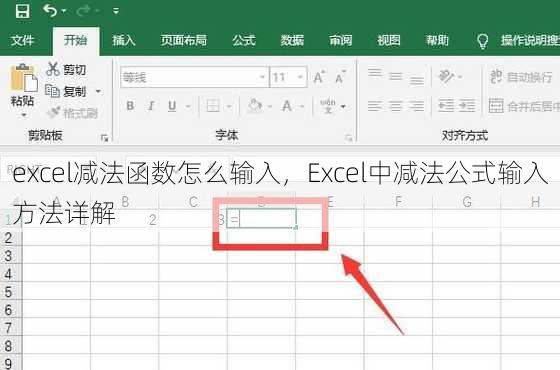
Task: Select column G header
Action: [x=466, y=202]
